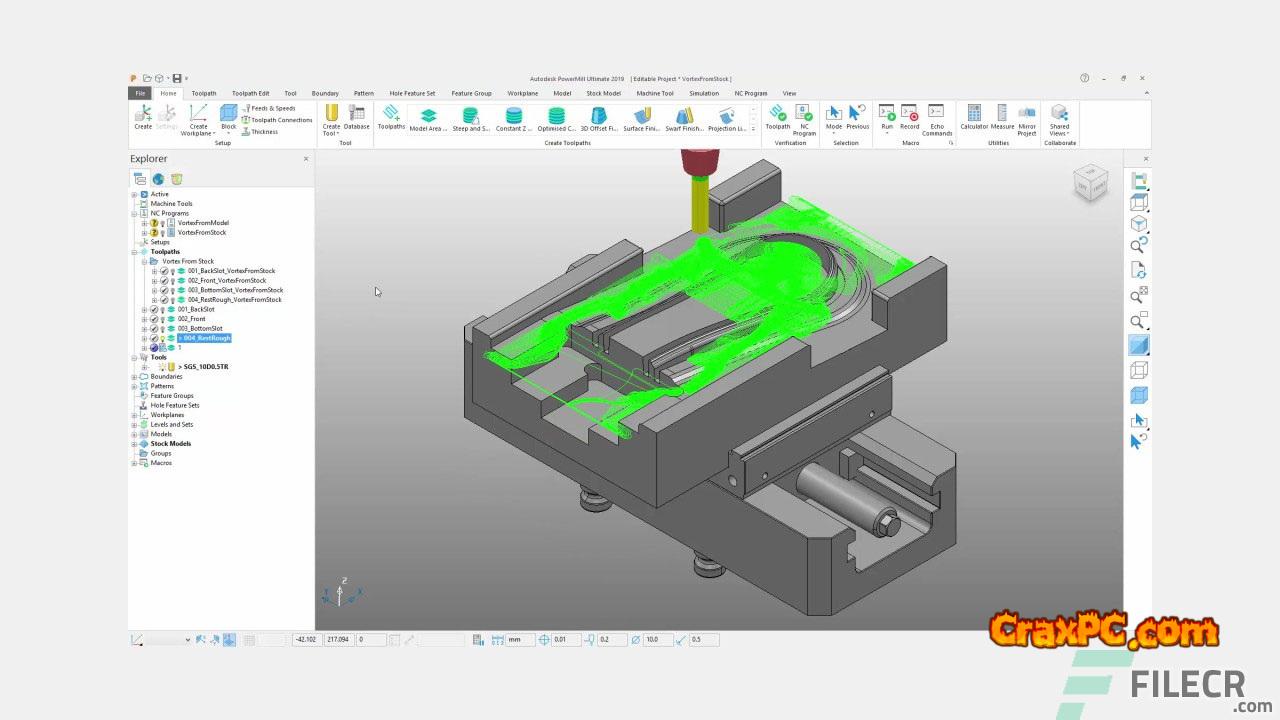Screen dimensions: 1280x720
Task: Click the Feeds & Speeds button
Action: pos(268,108)
